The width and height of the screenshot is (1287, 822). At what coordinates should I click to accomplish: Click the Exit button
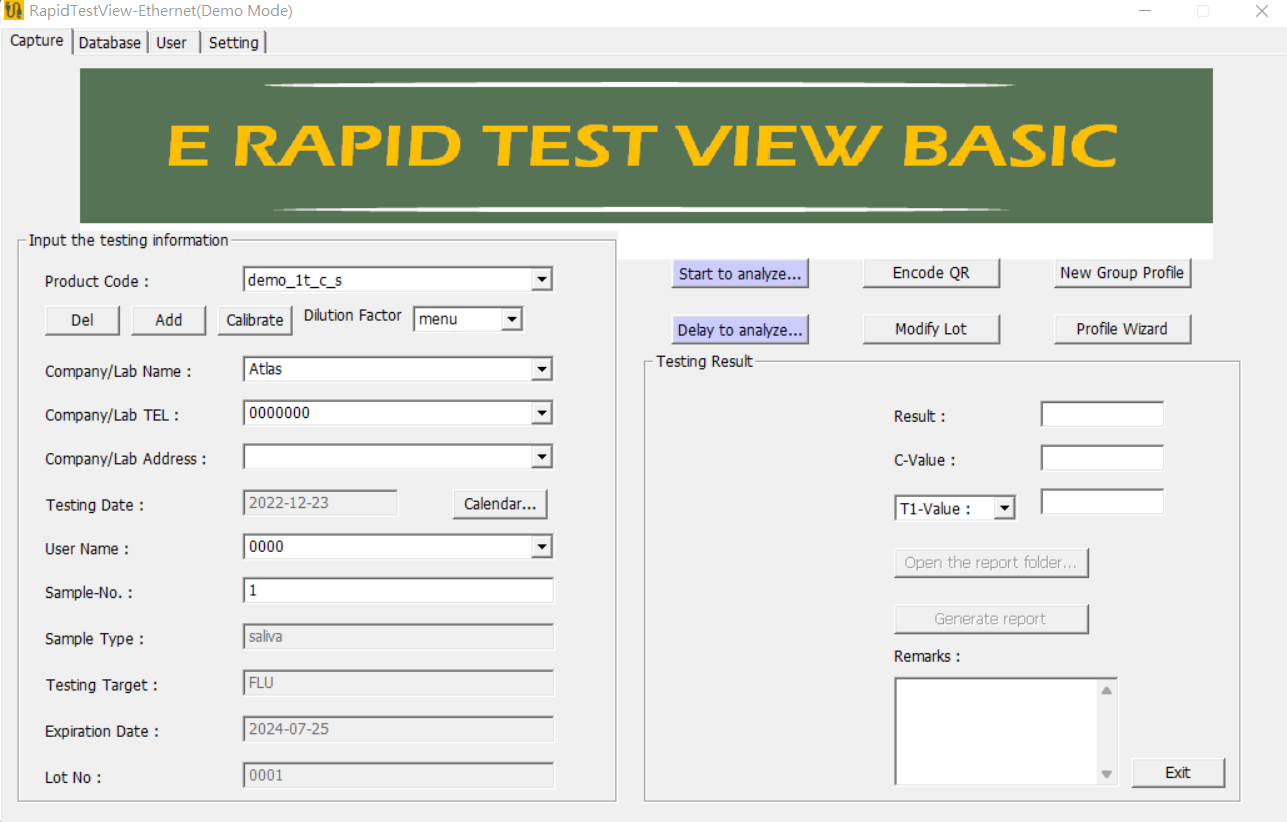point(1178,773)
